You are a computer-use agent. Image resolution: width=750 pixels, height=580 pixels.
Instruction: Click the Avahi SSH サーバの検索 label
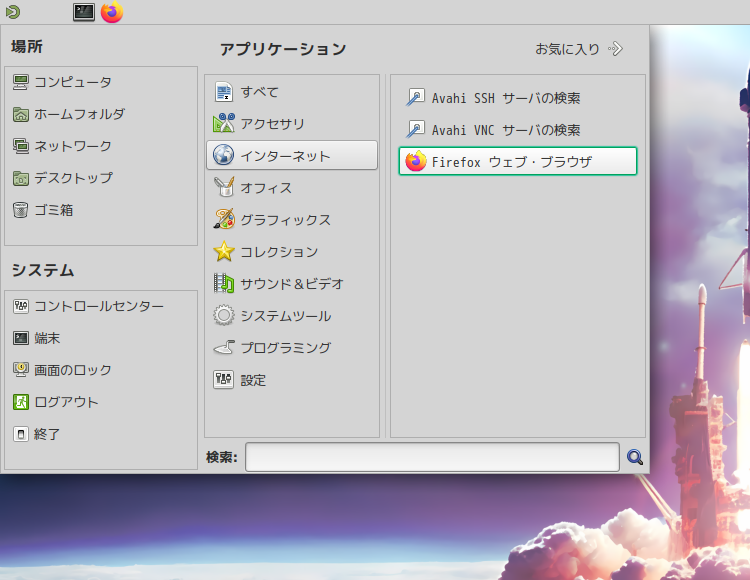pyautogui.click(x=506, y=98)
